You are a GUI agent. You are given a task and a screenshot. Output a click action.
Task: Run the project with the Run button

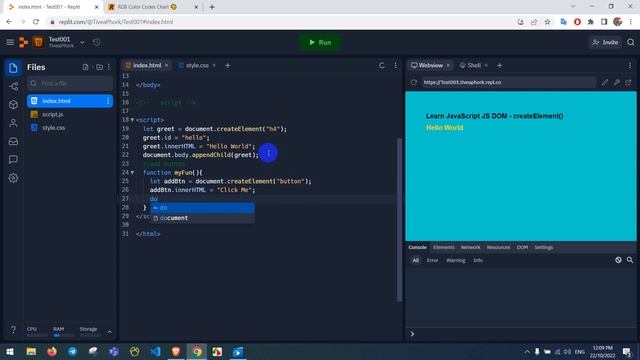coord(320,42)
